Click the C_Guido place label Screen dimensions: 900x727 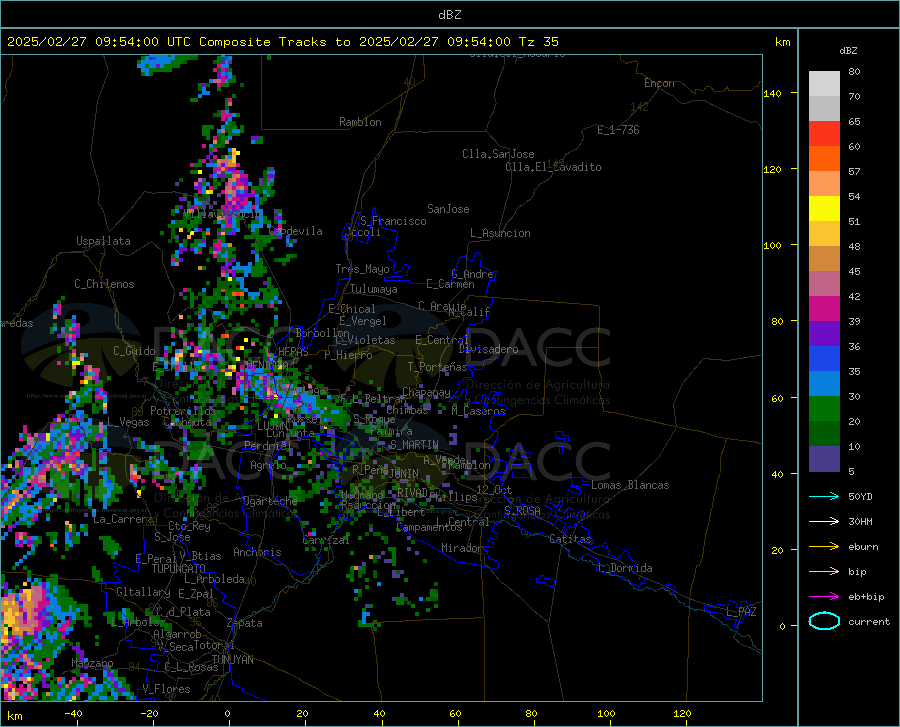(x=134, y=351)
